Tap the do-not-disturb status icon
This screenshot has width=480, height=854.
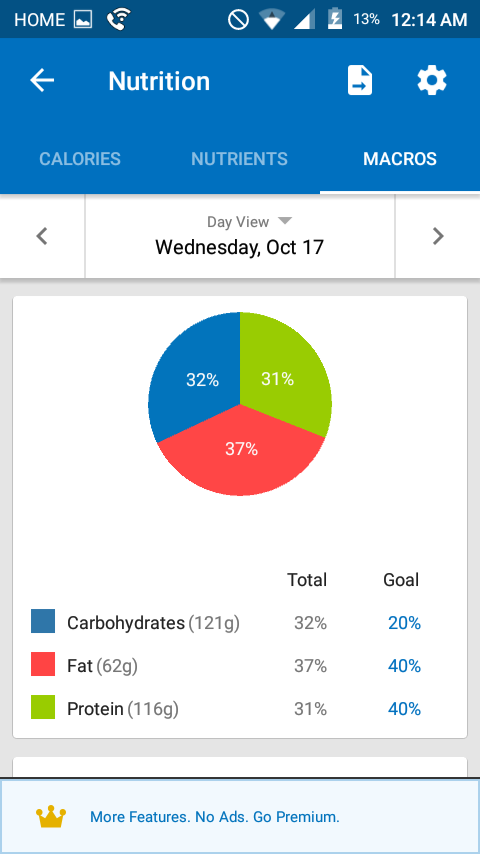click(238, 20)
